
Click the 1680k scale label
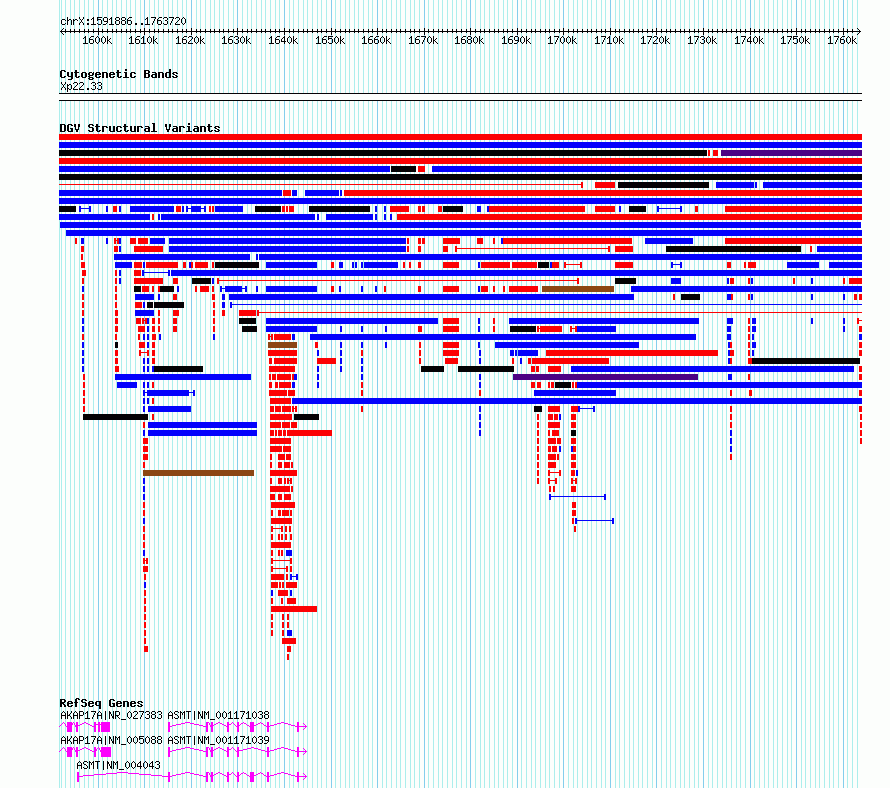469,40
